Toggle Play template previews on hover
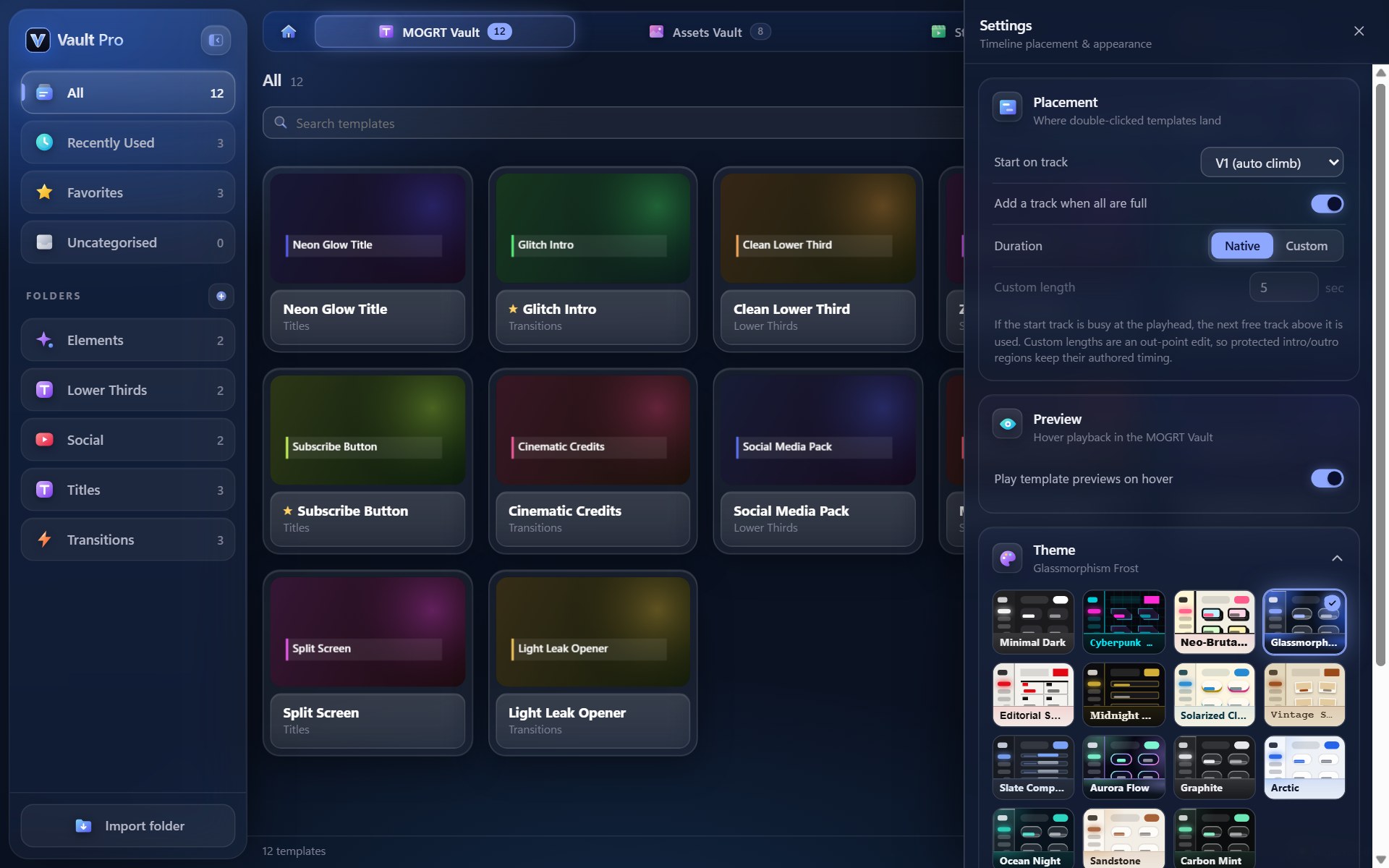Screen dimensions: 1389x868 [x=1328, y=479]
